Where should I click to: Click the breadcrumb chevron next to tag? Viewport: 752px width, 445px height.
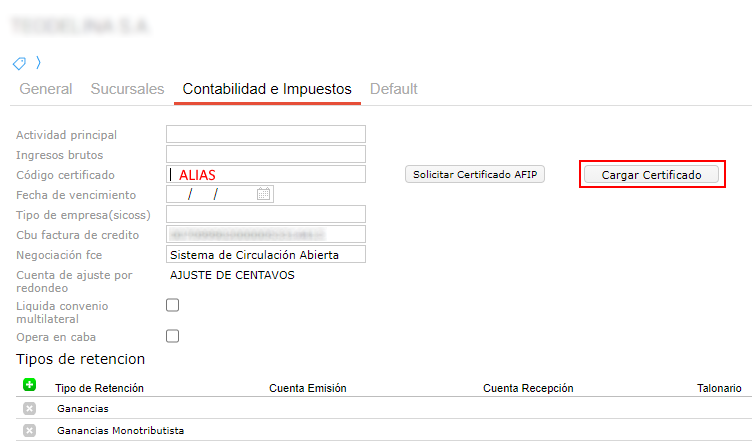point(38,63)
